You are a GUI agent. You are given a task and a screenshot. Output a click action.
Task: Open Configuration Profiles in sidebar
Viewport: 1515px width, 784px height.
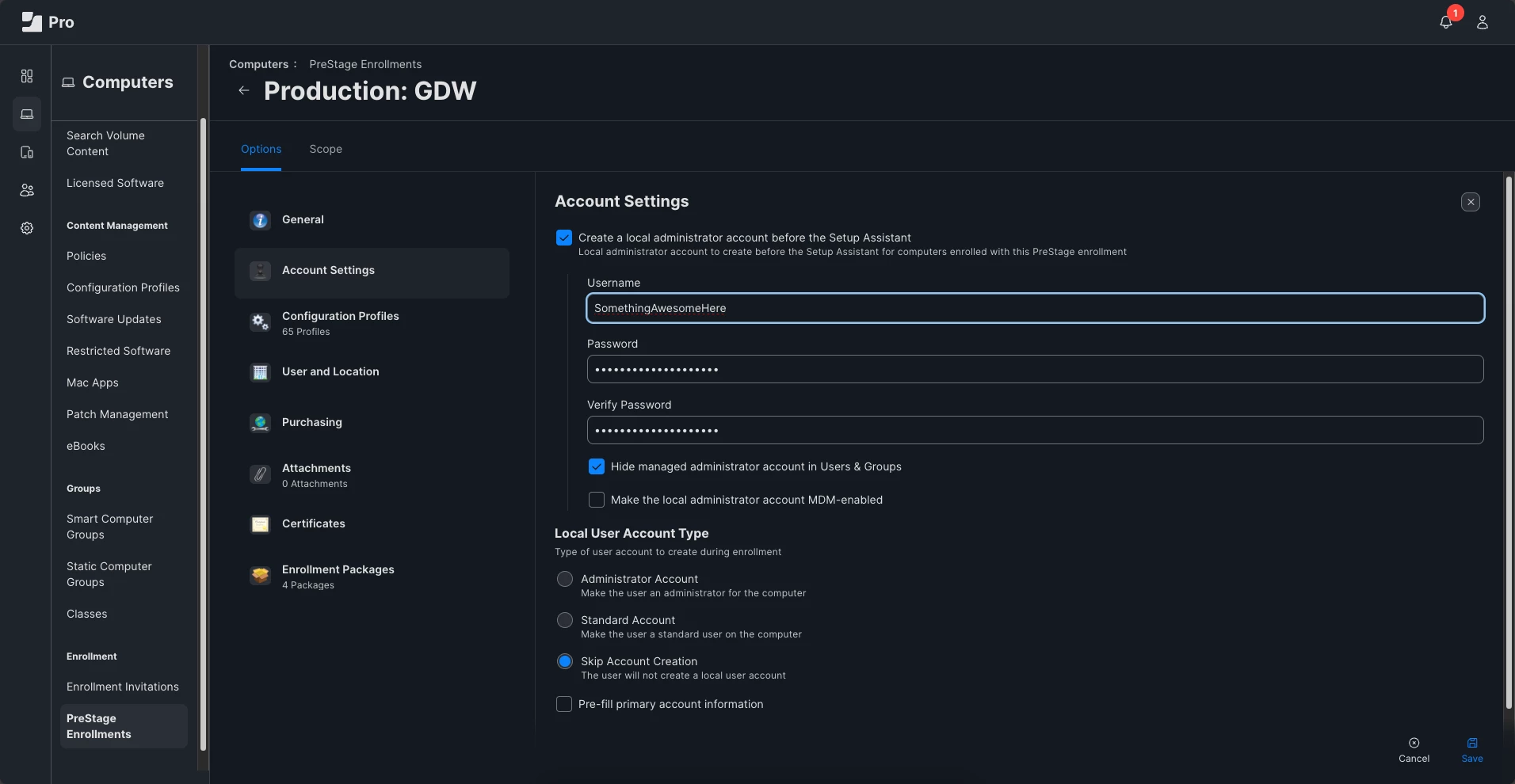point(124,287)
